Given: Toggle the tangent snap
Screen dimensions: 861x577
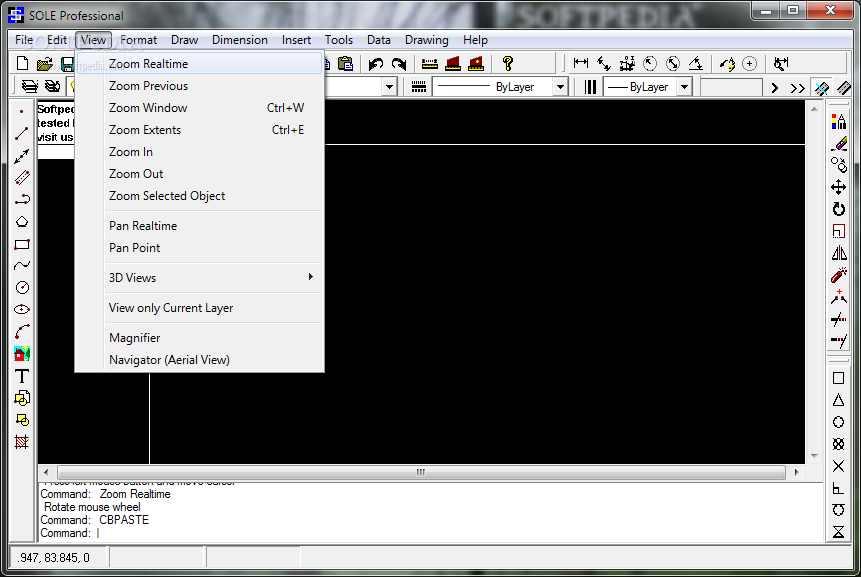Looking at the screenshot, I should click(838, 510).
